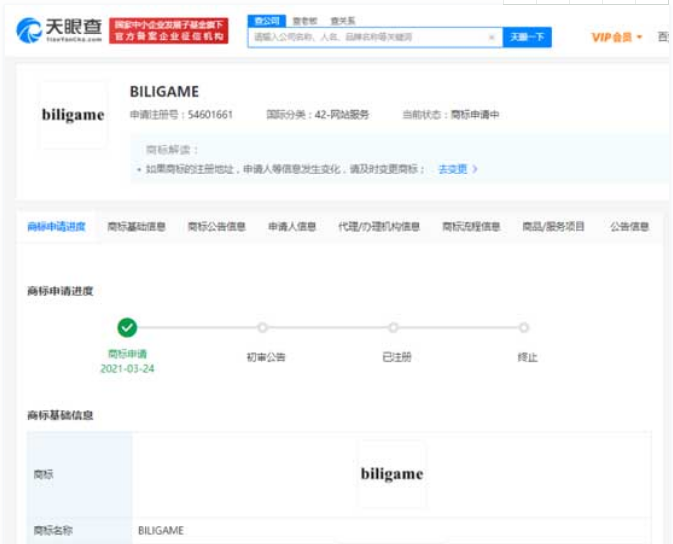This screenshot has width=673, height=544.
Task: Open the VIP会员 dropdown
Action: tap(617, 37)
